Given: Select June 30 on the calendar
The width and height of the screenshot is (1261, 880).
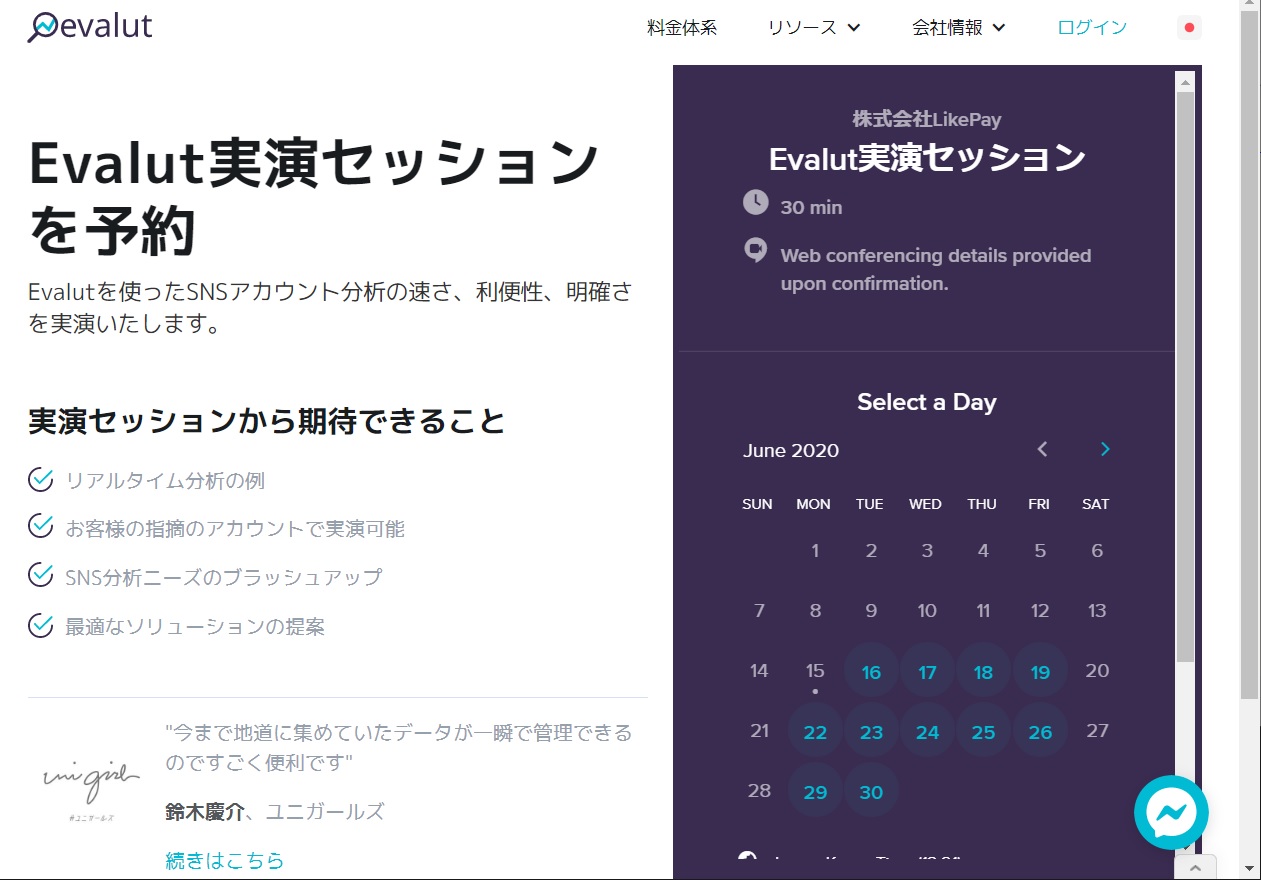Looking at the screenshot, I should pos(871,792).
